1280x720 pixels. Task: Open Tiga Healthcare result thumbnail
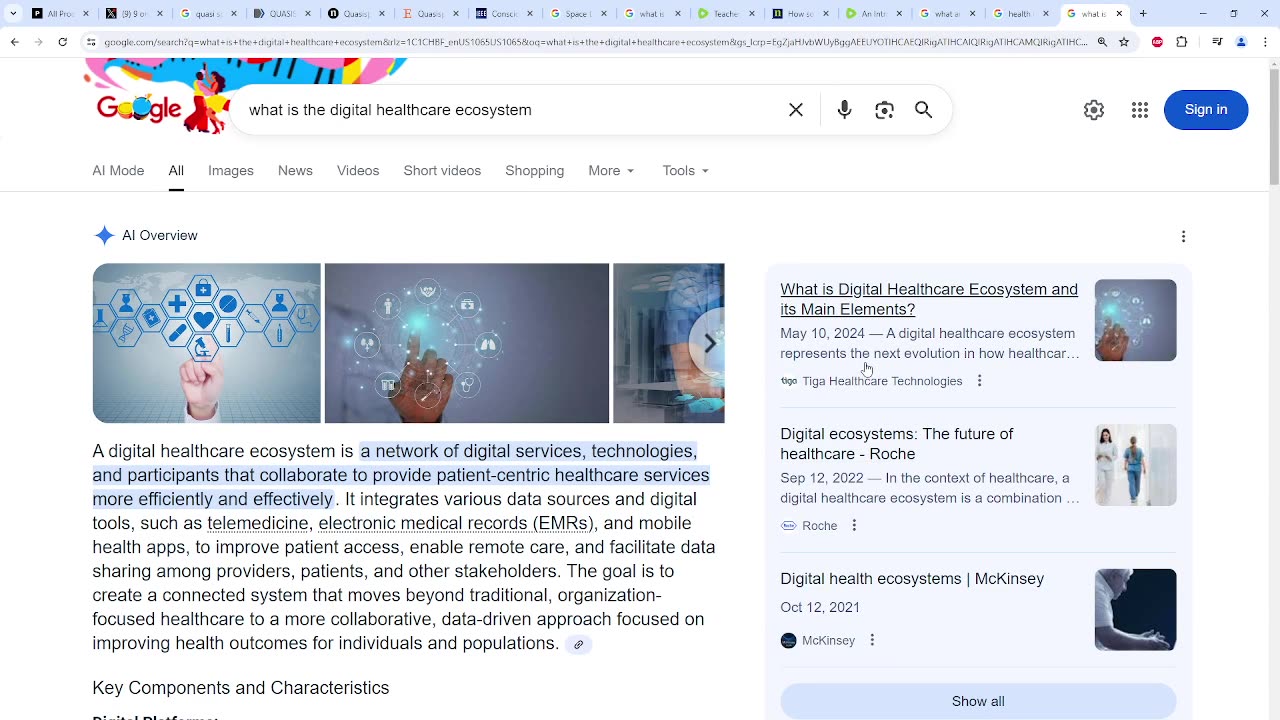click(x=1136, y=320)
